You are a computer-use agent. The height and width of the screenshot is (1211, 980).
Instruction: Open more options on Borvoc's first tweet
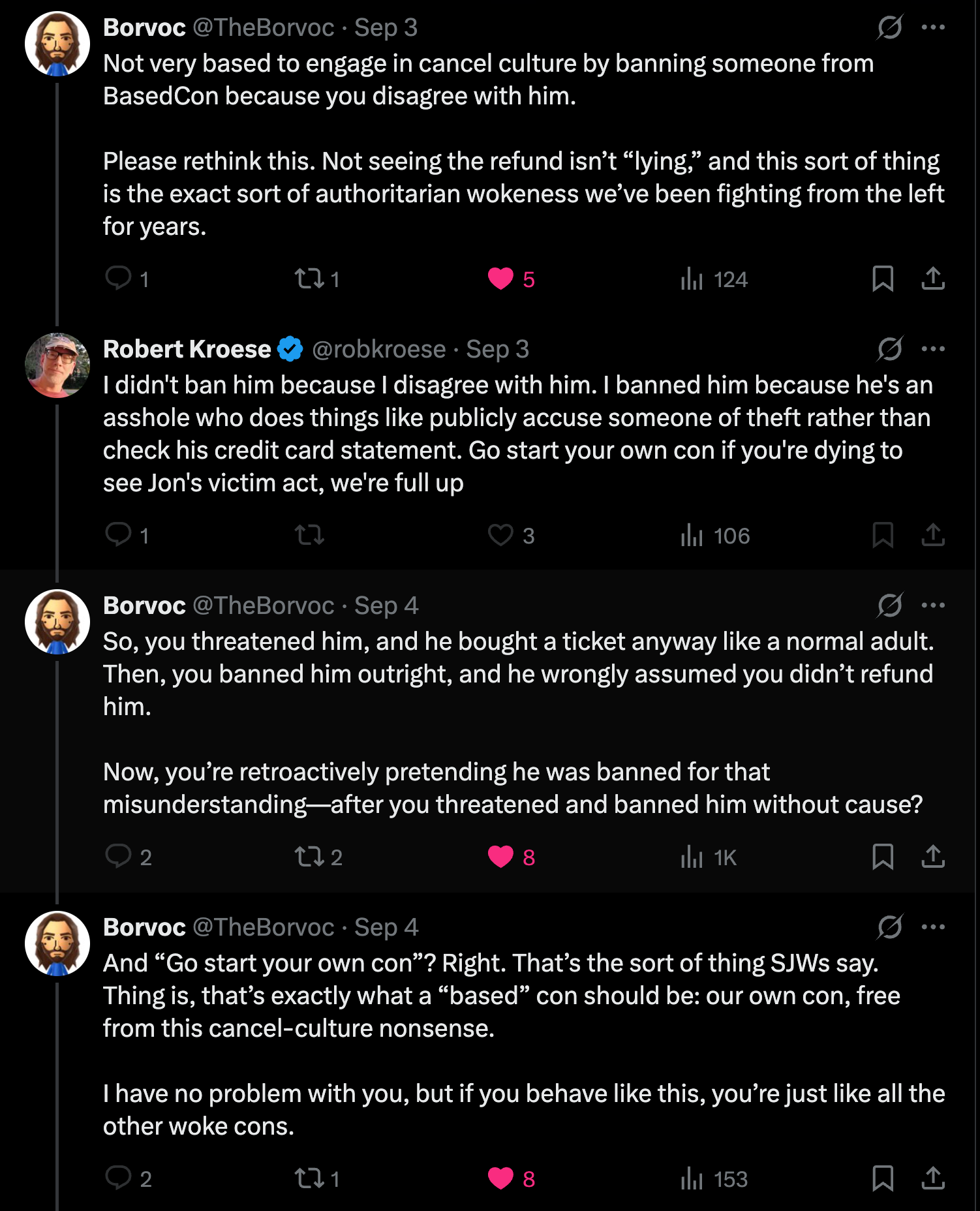click(x=933, y=27)
